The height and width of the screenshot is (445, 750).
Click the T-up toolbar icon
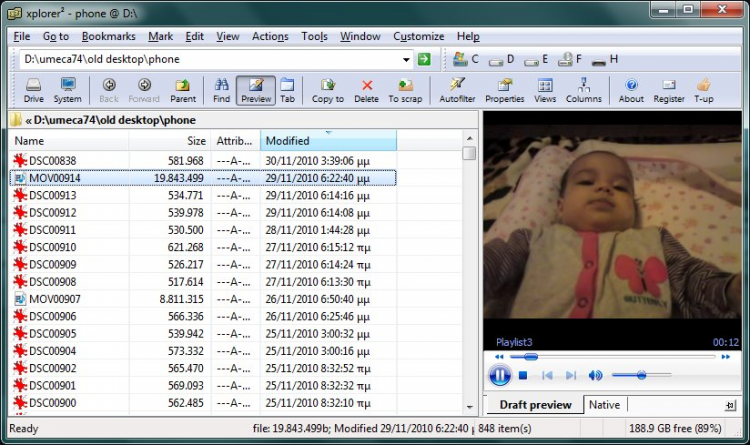[704, 90]
